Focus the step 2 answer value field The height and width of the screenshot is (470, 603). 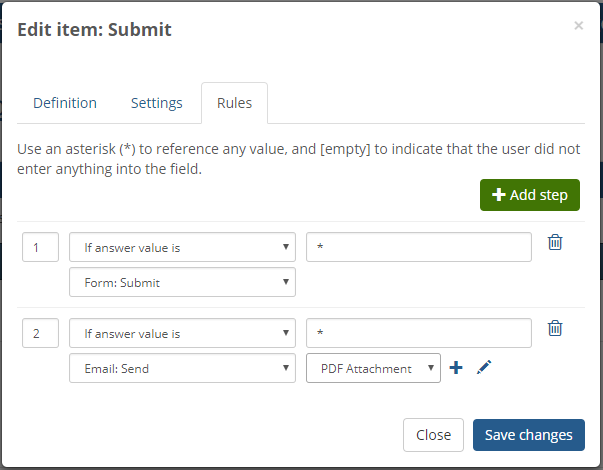click(419, 333)
